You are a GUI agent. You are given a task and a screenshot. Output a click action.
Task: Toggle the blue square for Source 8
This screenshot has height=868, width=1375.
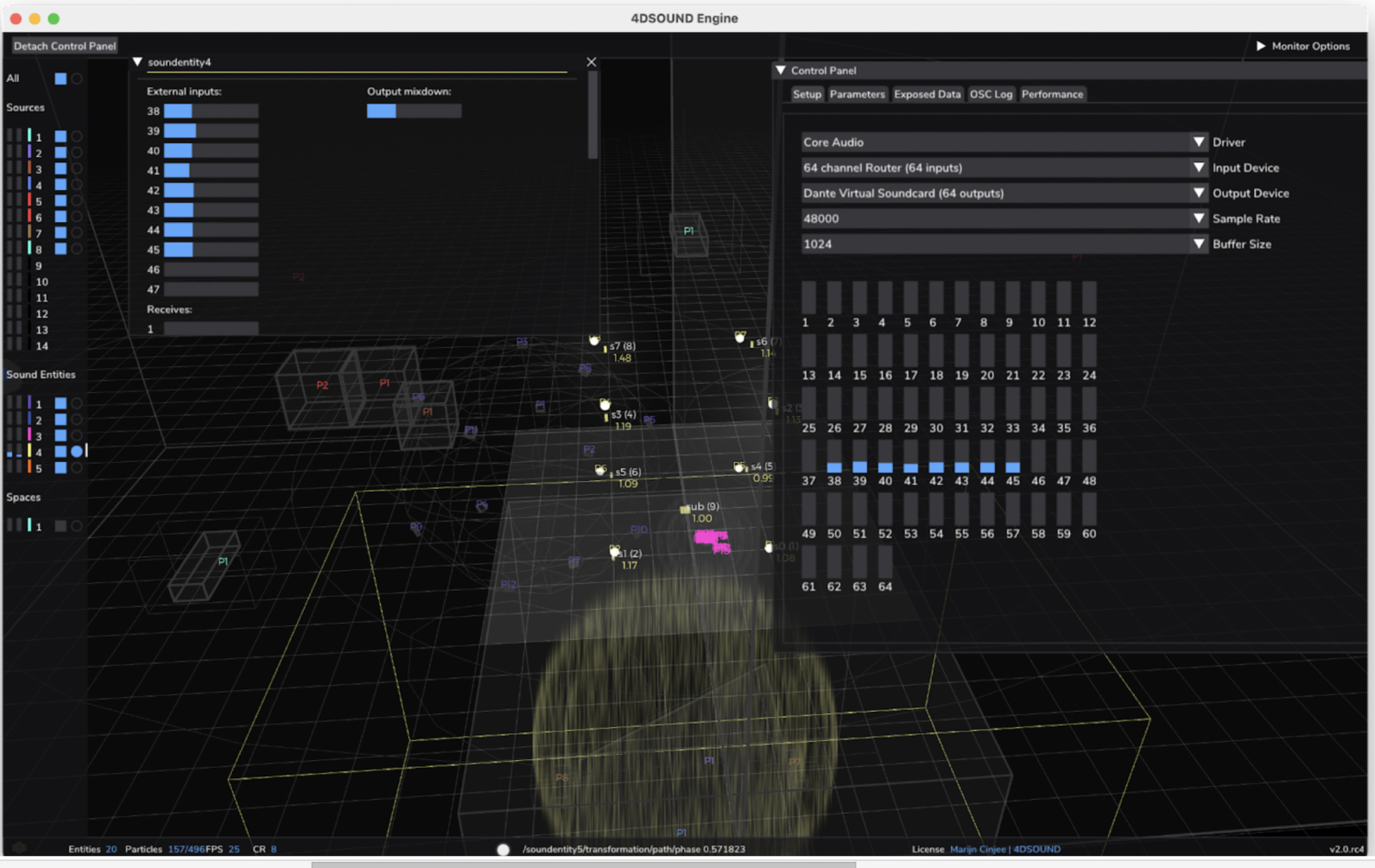pos(60,249)
